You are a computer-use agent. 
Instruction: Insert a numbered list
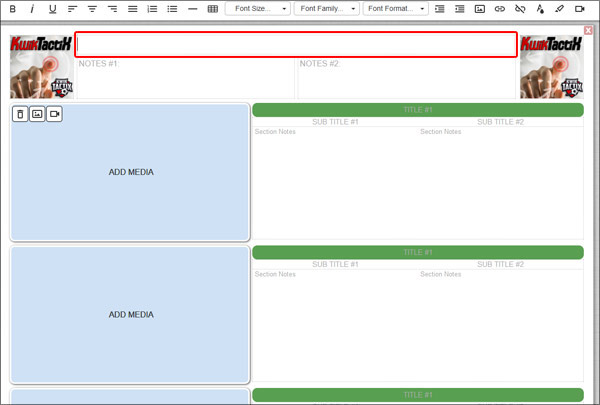(152, 9)
